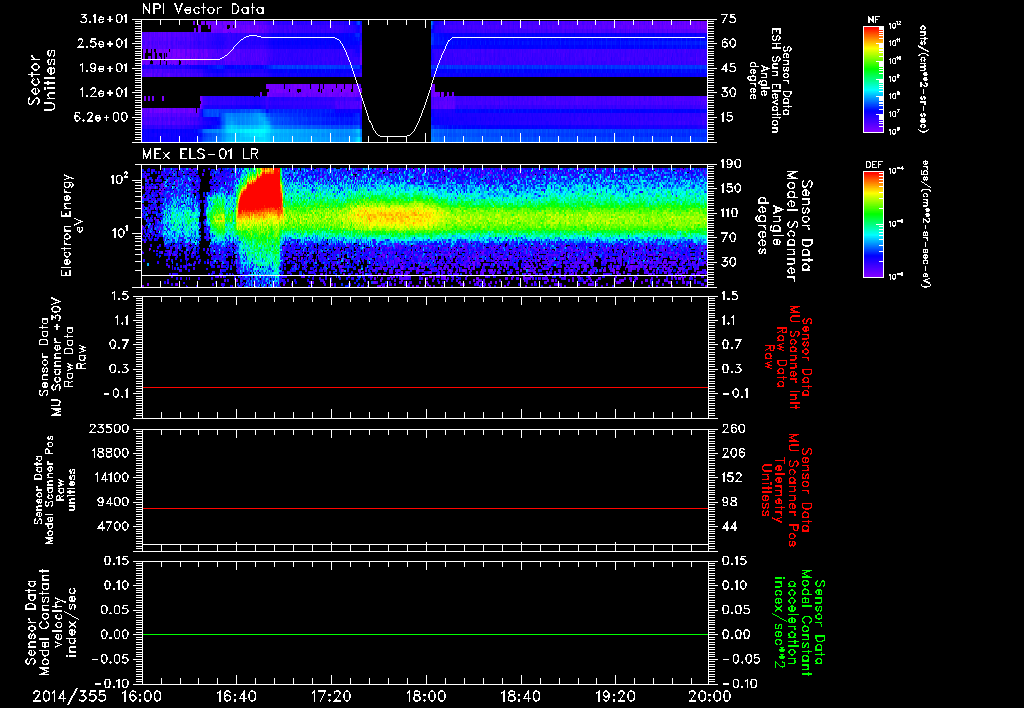1024x708 pixels.
Task: Click the green zero line in velocity panel
Action: point(425,634)
